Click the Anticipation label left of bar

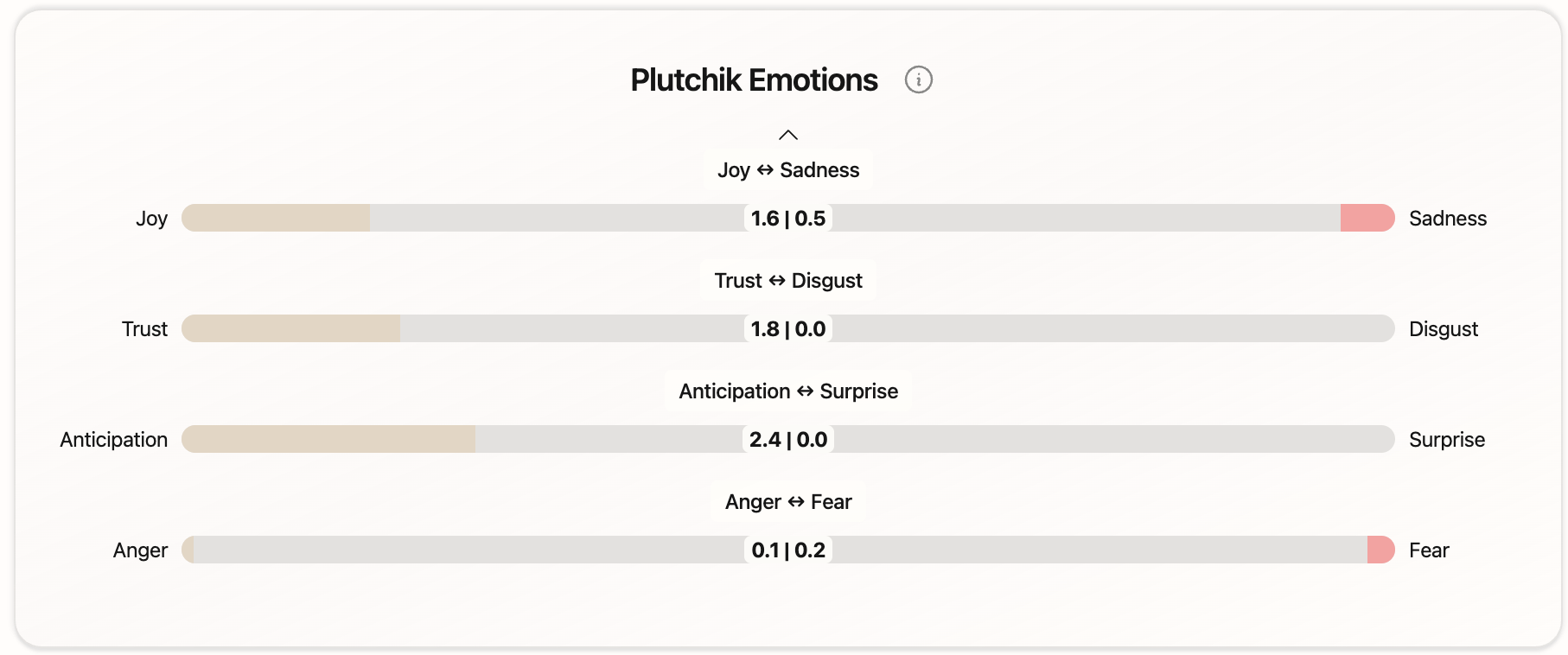coord(114,440)
